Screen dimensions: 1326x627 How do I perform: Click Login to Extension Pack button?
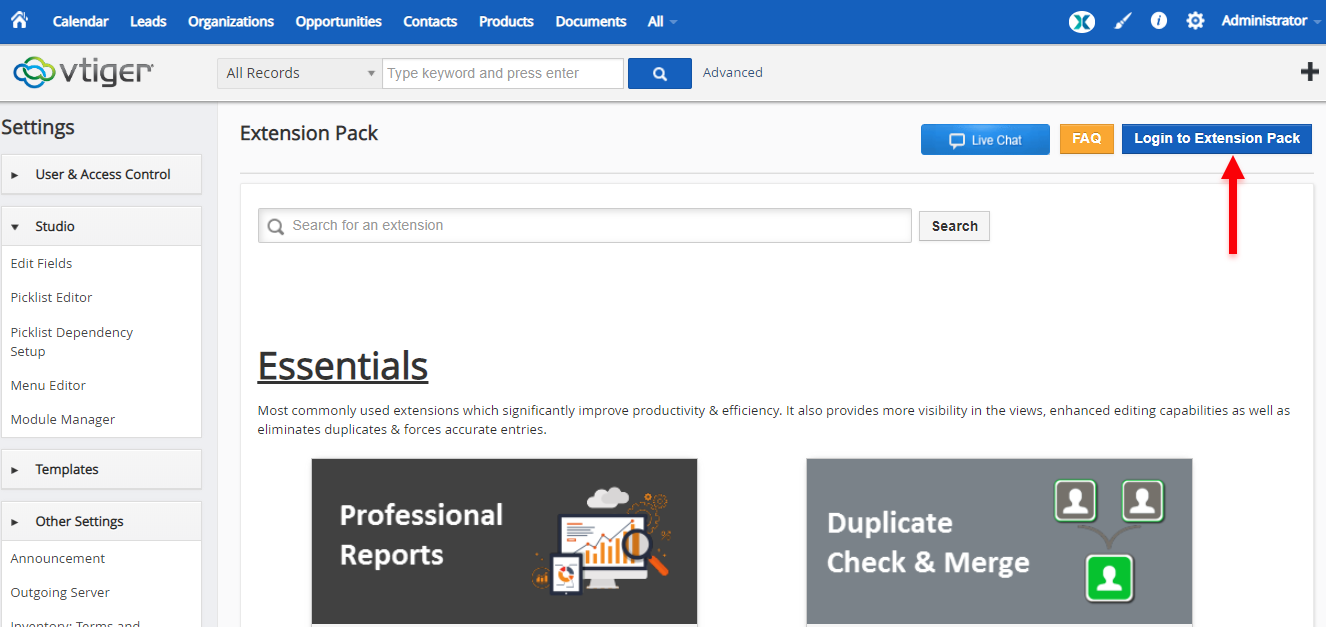click(x=1217, y=139)
